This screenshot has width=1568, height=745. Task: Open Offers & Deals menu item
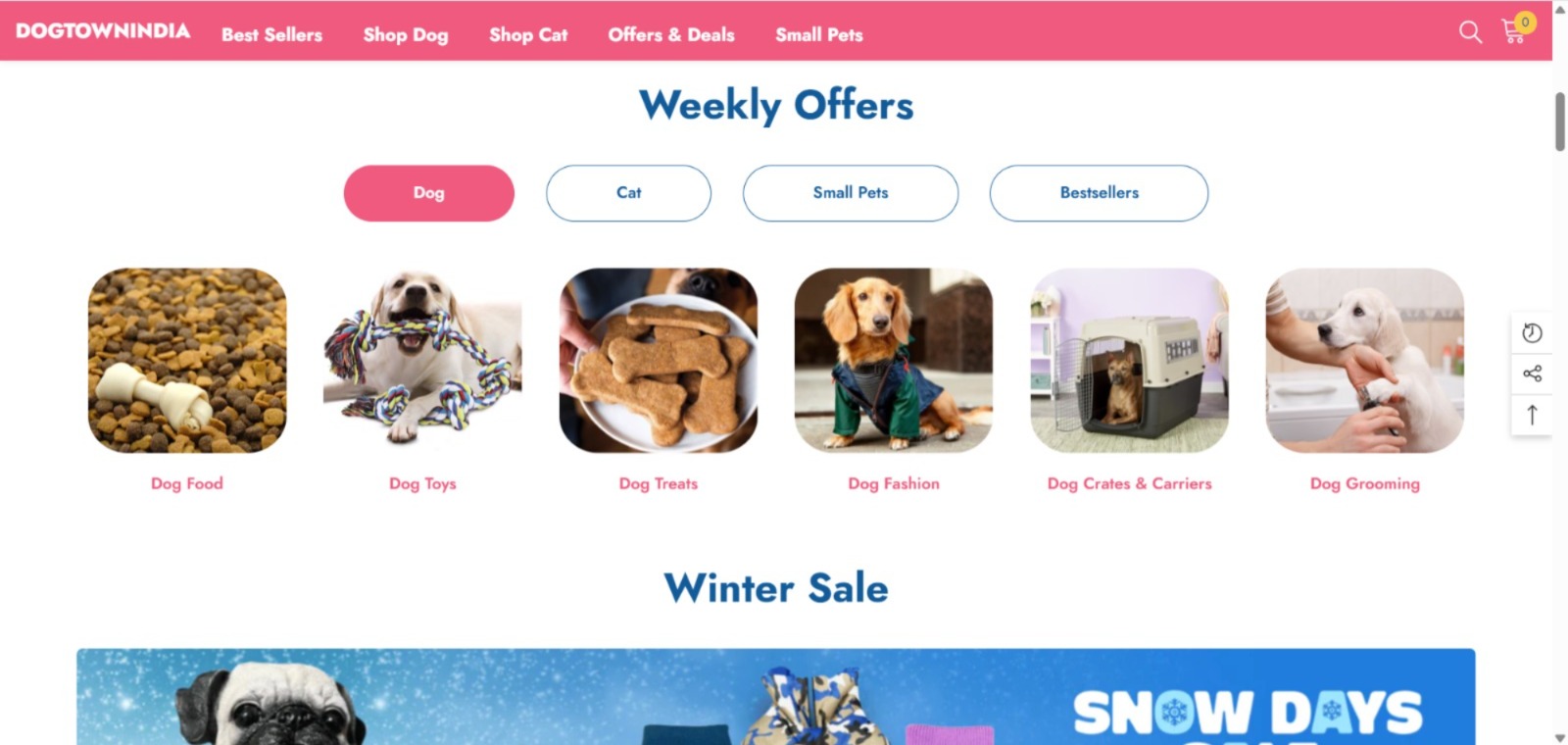(x=671, y=34)
